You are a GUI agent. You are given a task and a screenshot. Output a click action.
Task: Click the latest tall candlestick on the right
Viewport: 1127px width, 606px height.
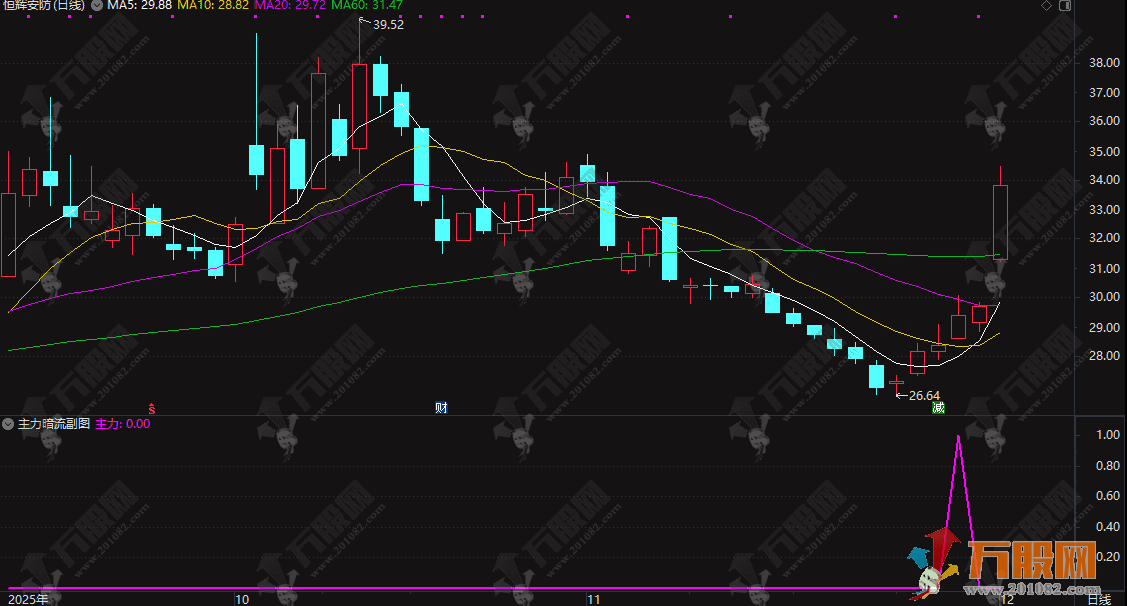(999, 222)
